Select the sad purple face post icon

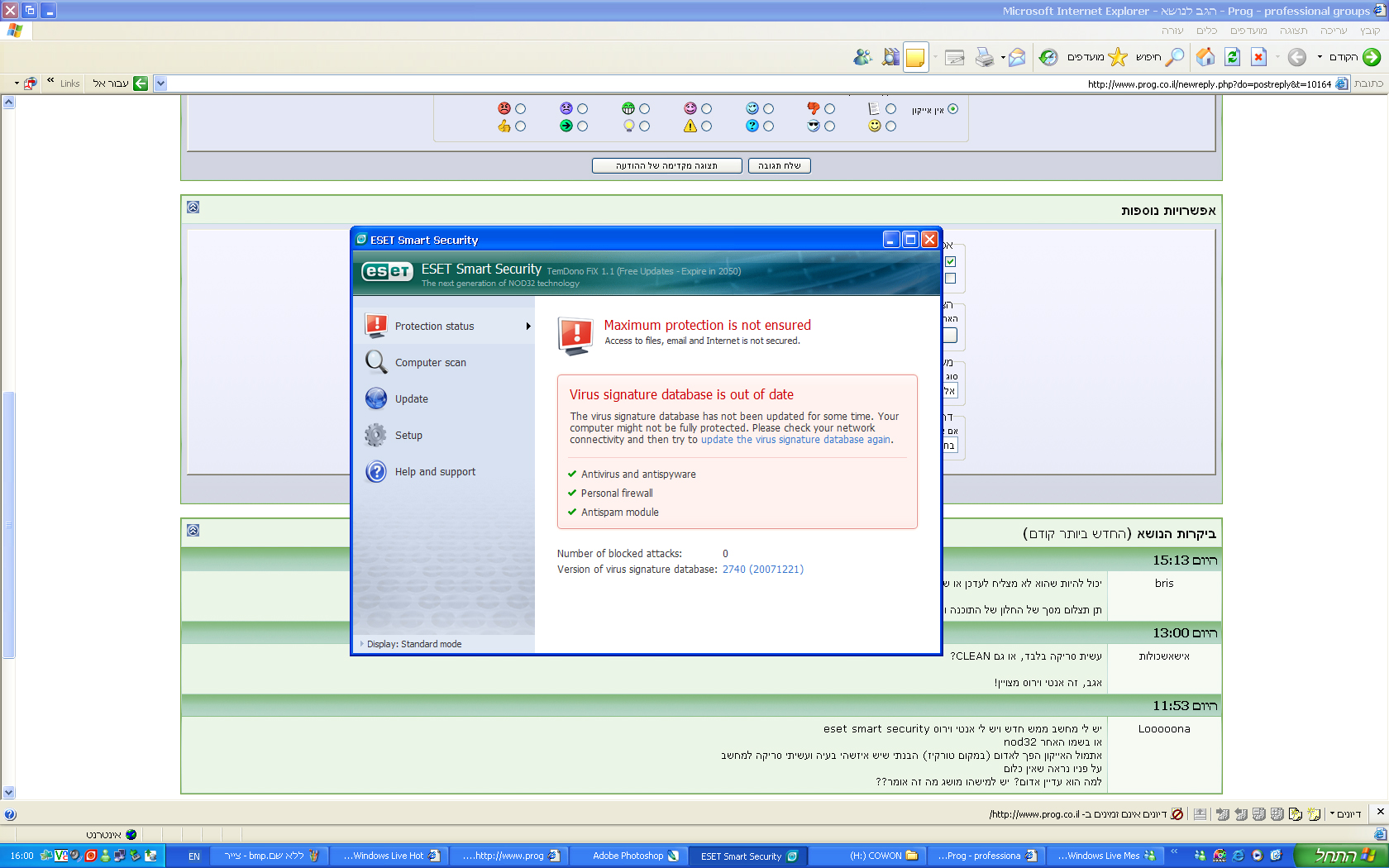[566, 108]
